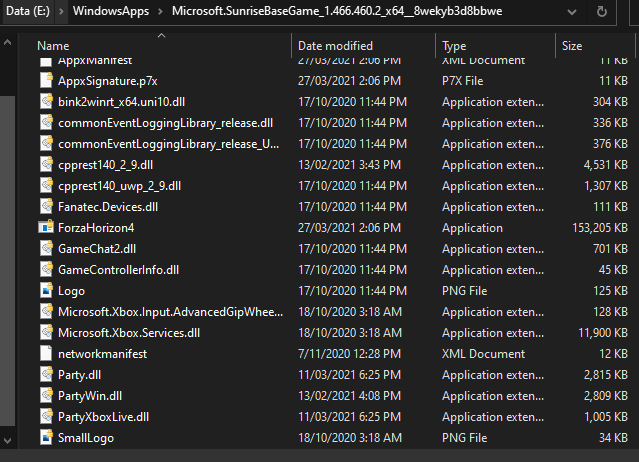This screenshot has height=462, width=639.
Task: Click the GameChat2.dll file icon
Action: click(46, 249)
